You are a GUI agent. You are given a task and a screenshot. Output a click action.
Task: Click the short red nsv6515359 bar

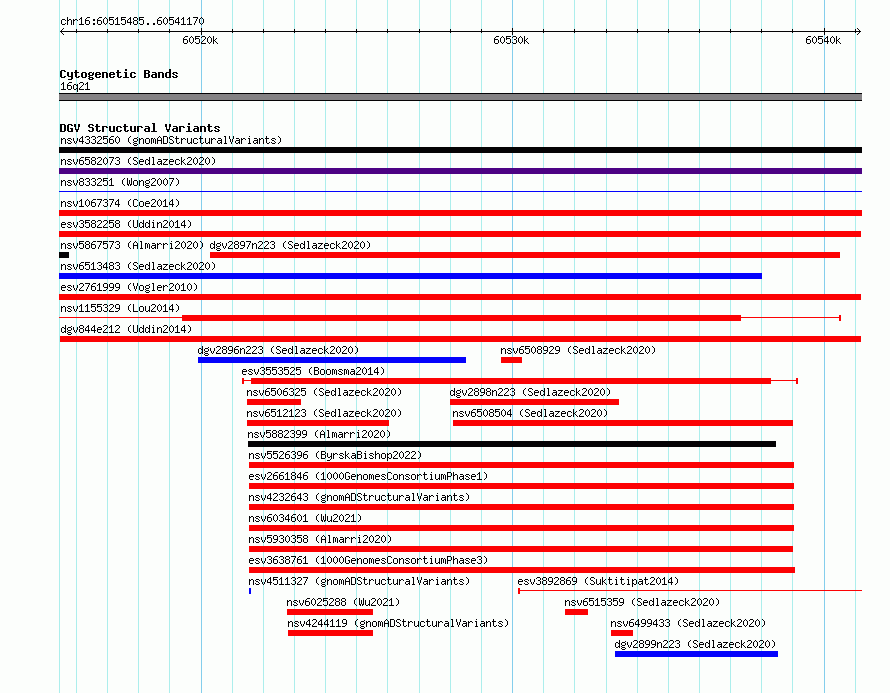576,612
